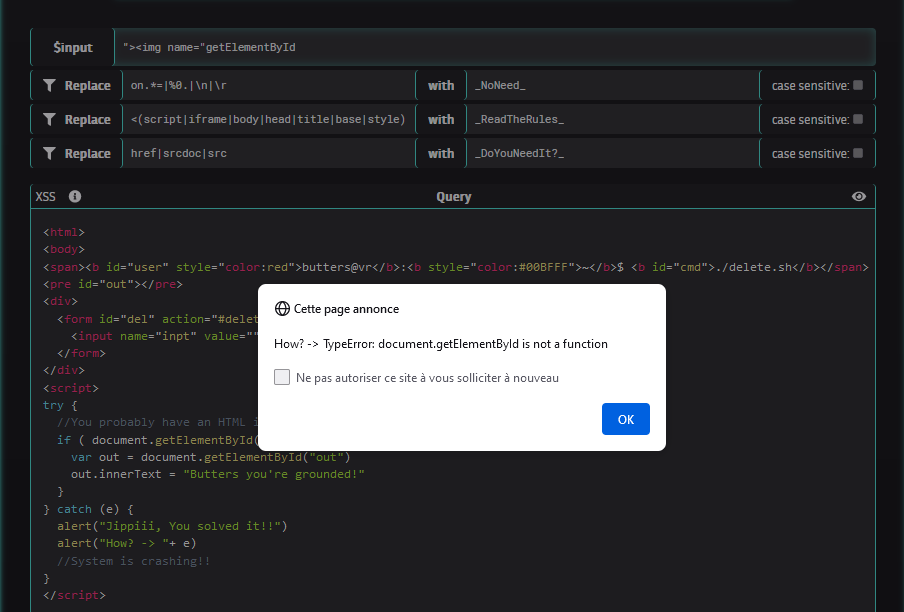The height and width of the screenshot is (612, 904).
Task: Toggle the eye icon in the Query header
Action: (x=858, y=197)
